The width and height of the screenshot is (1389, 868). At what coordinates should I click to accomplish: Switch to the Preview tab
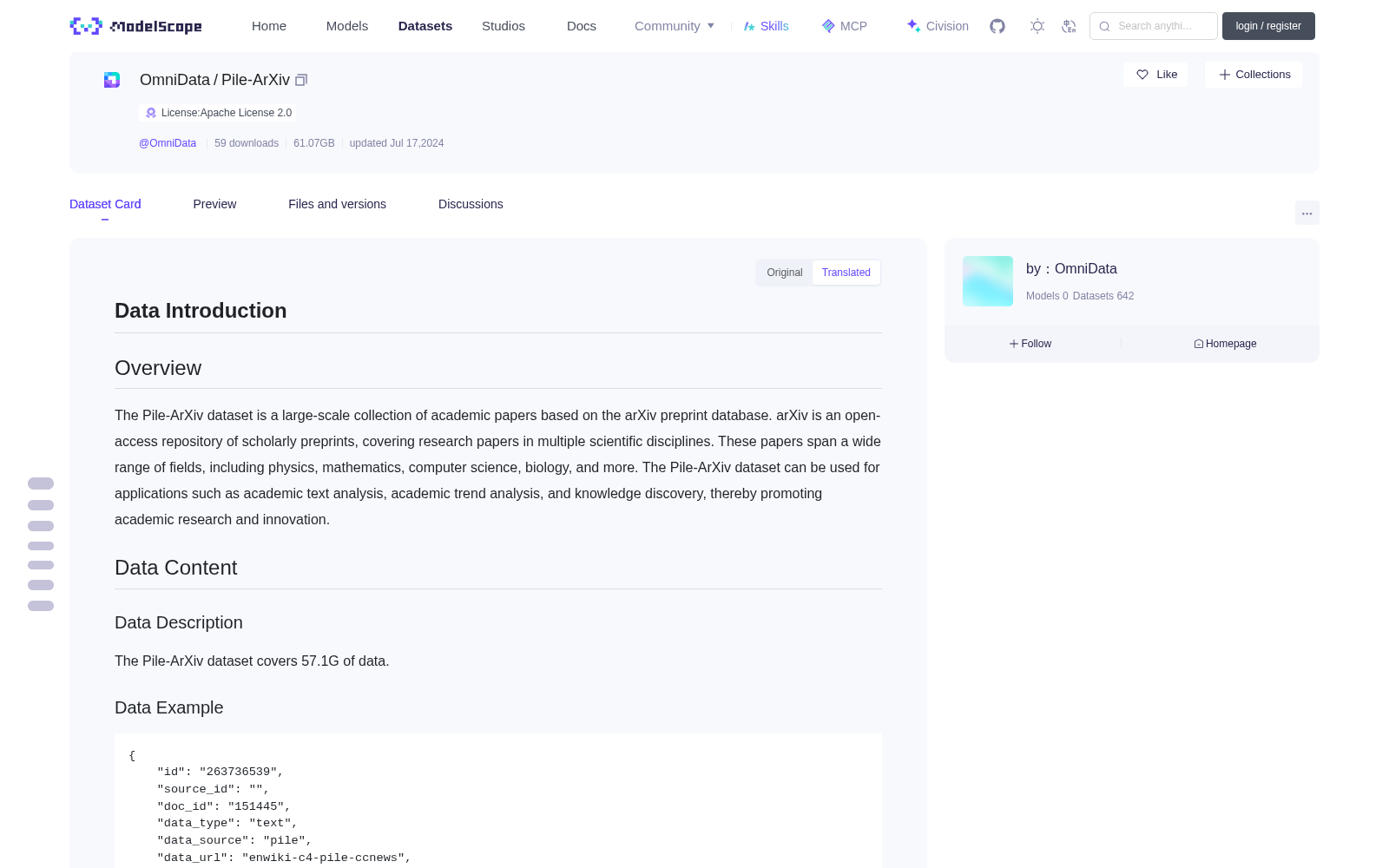click(x=214, y=204)
